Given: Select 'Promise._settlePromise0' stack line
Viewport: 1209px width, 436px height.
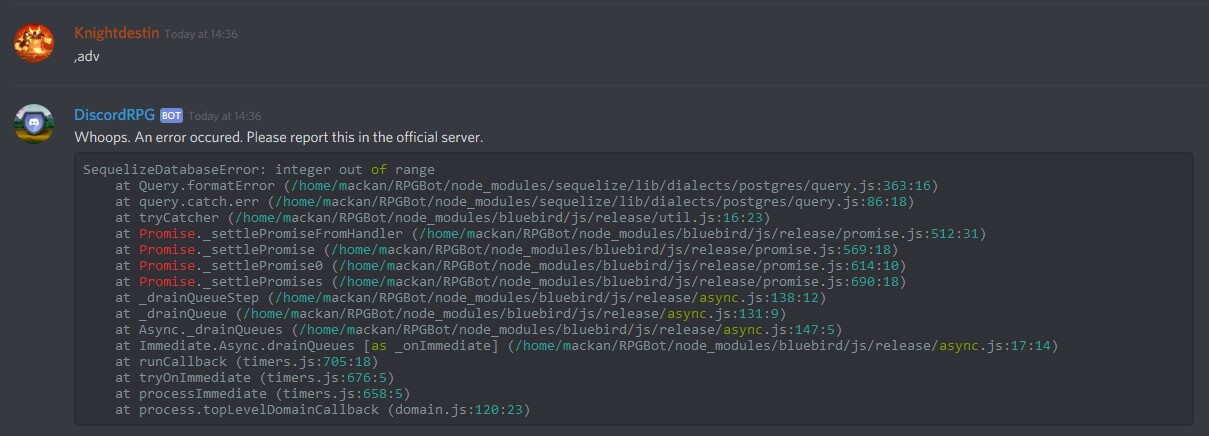Looking at the screenshot, I should (510, 266).
